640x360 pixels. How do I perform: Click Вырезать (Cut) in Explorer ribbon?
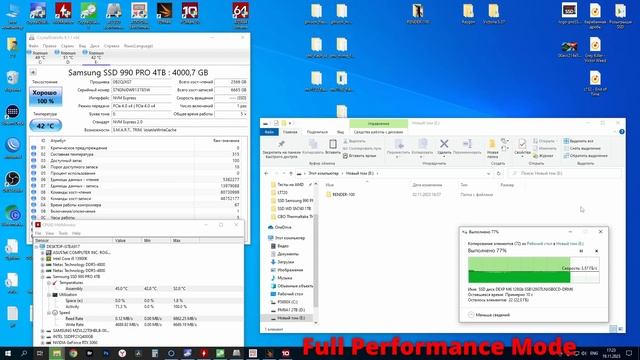354,141
